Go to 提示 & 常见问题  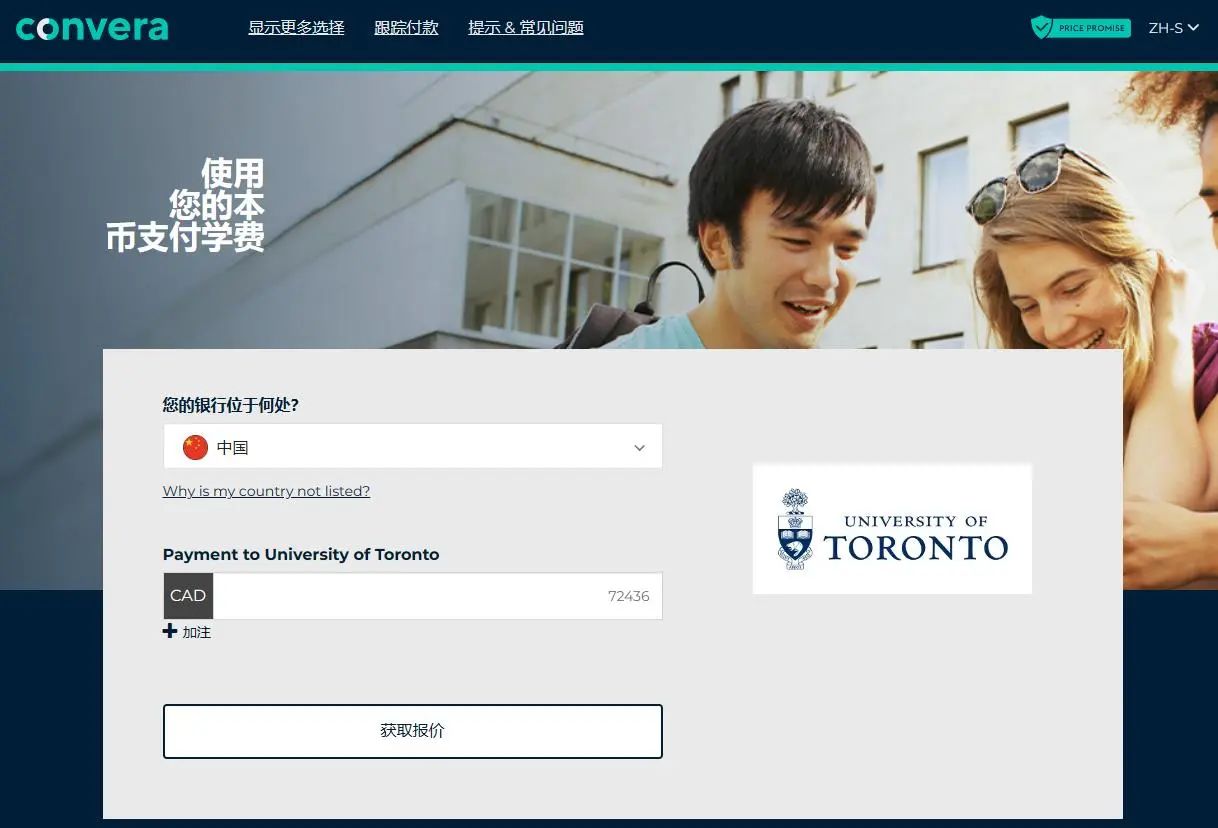pos(526,28)
